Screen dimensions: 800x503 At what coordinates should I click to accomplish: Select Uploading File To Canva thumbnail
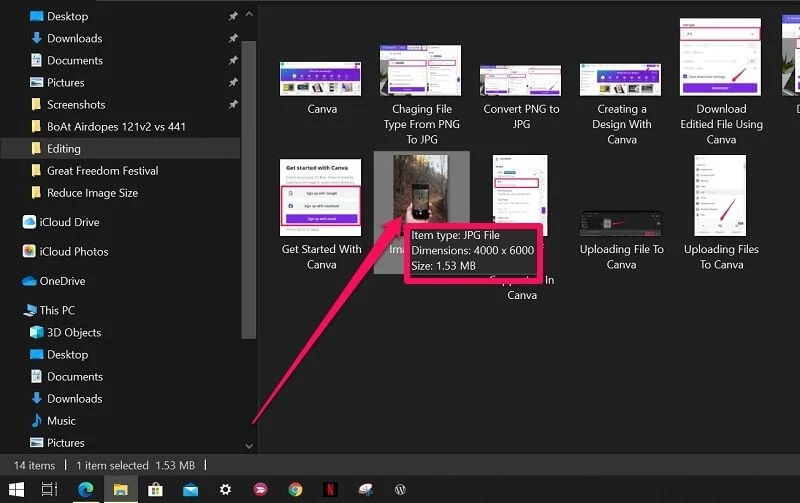[620, 223]
